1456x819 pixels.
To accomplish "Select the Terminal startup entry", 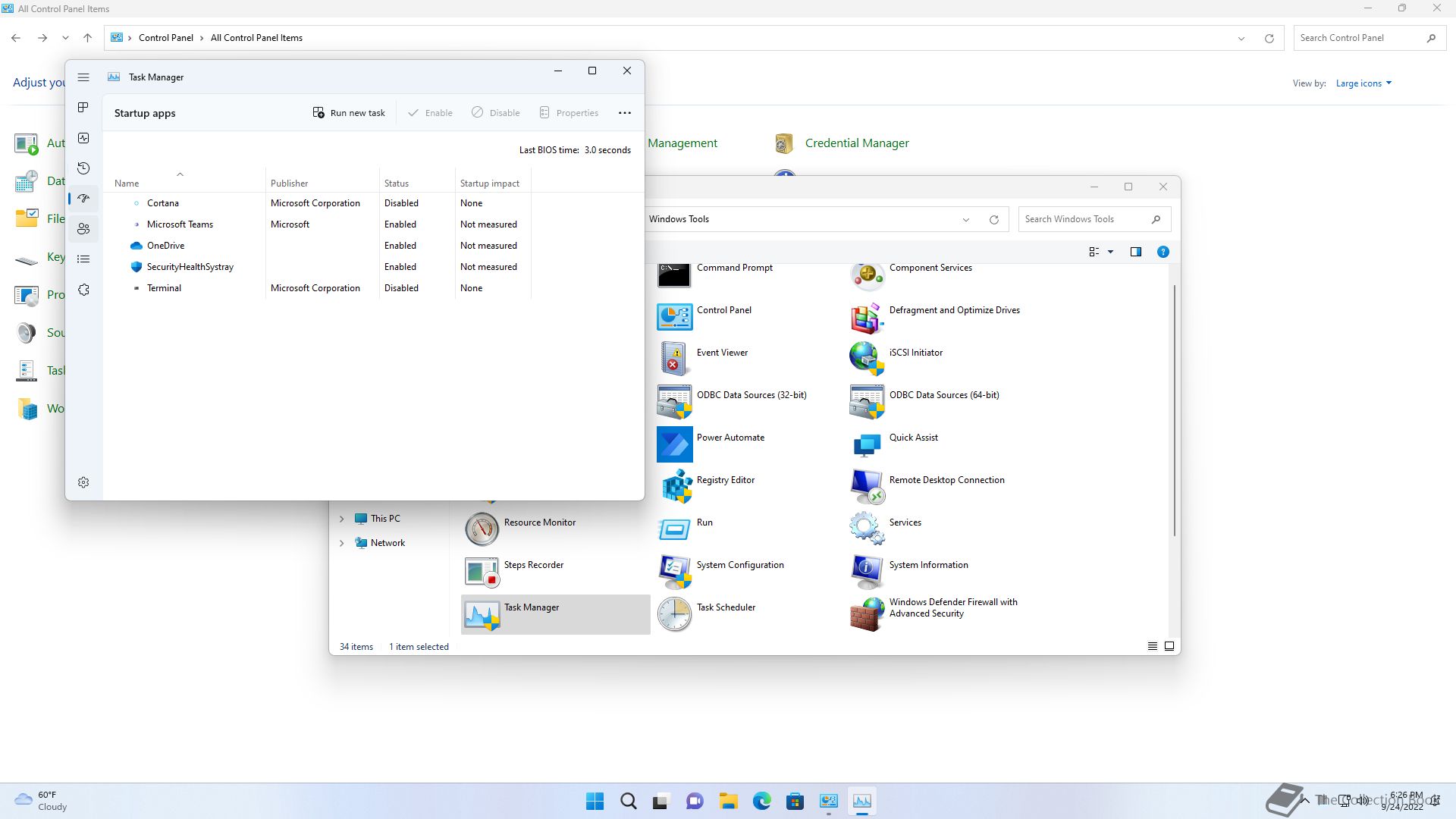I will click(317, 288).
